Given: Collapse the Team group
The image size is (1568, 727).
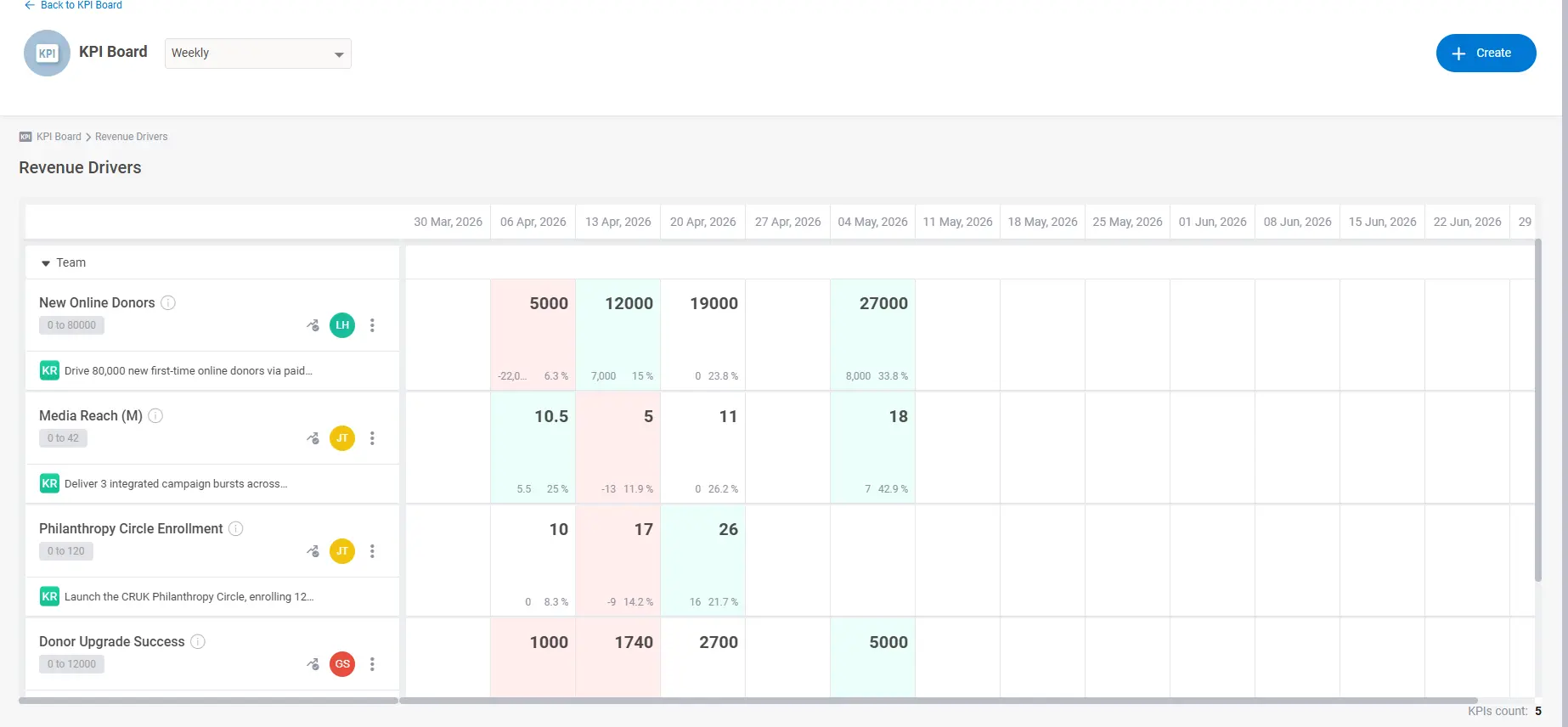Looking at the screenshot, I should point(46,263).
